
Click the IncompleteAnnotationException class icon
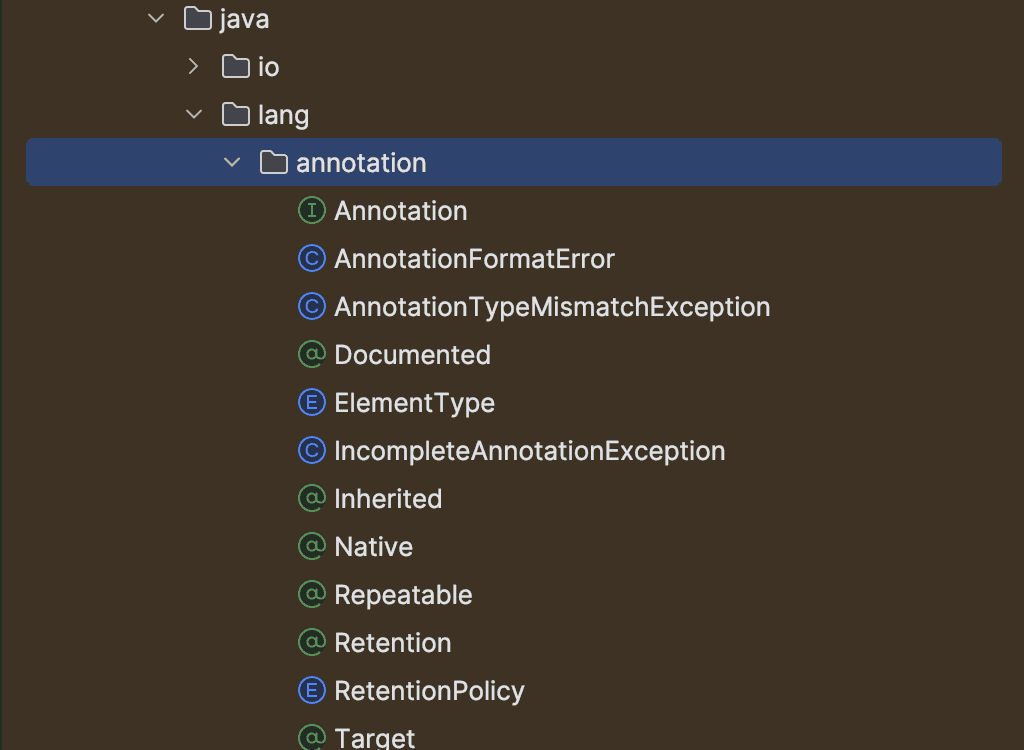tap(312, 451)
